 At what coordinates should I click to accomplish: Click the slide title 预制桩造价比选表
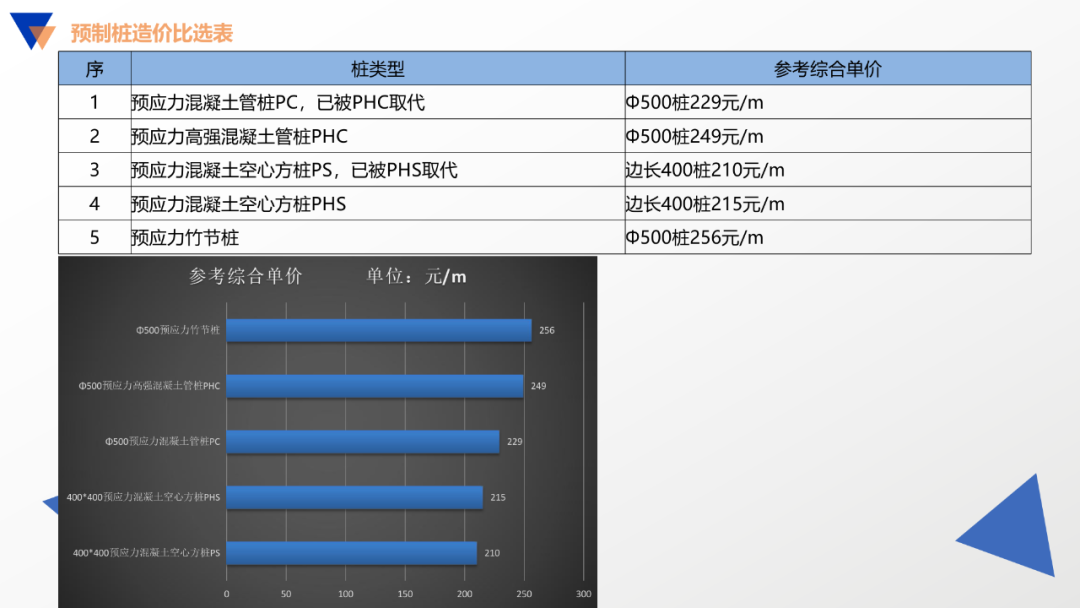tap(152, 33)
